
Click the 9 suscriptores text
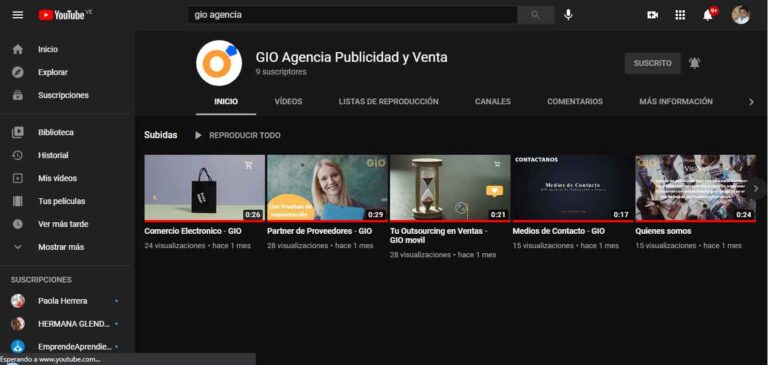click(x=281, y=72)
